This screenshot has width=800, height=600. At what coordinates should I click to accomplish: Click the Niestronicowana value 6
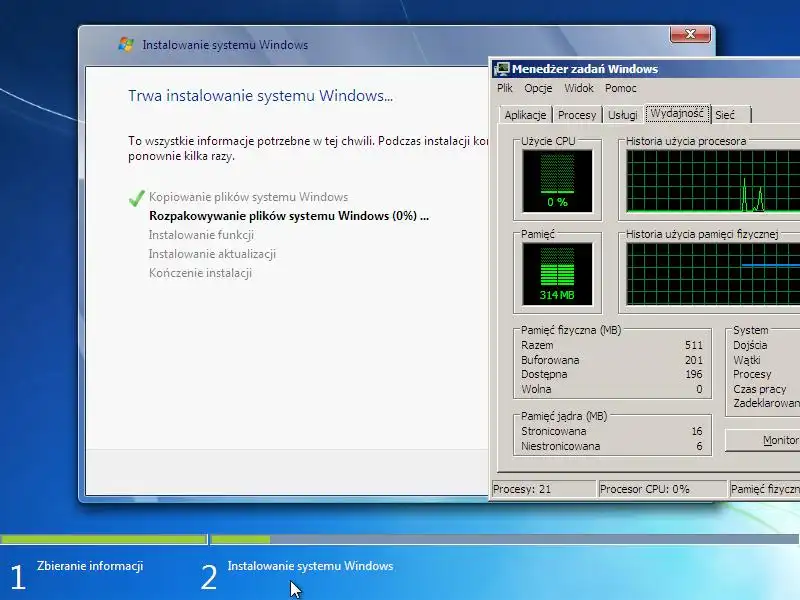[699, 446]
